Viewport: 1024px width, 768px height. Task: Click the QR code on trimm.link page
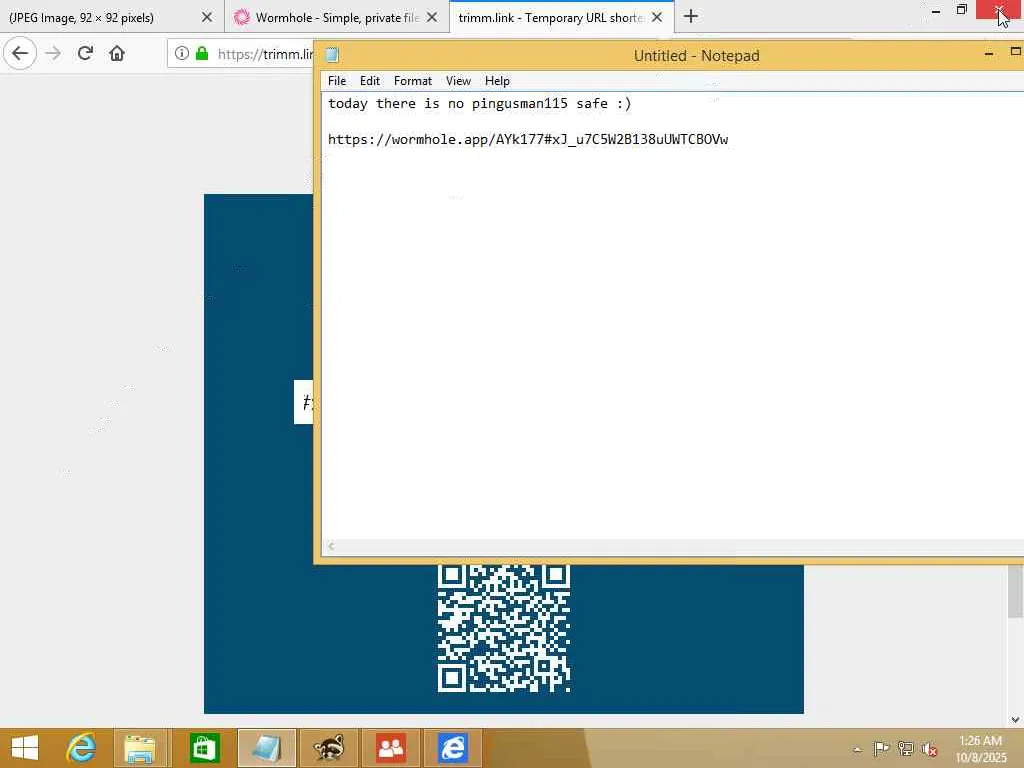click(x=504, y=628)
